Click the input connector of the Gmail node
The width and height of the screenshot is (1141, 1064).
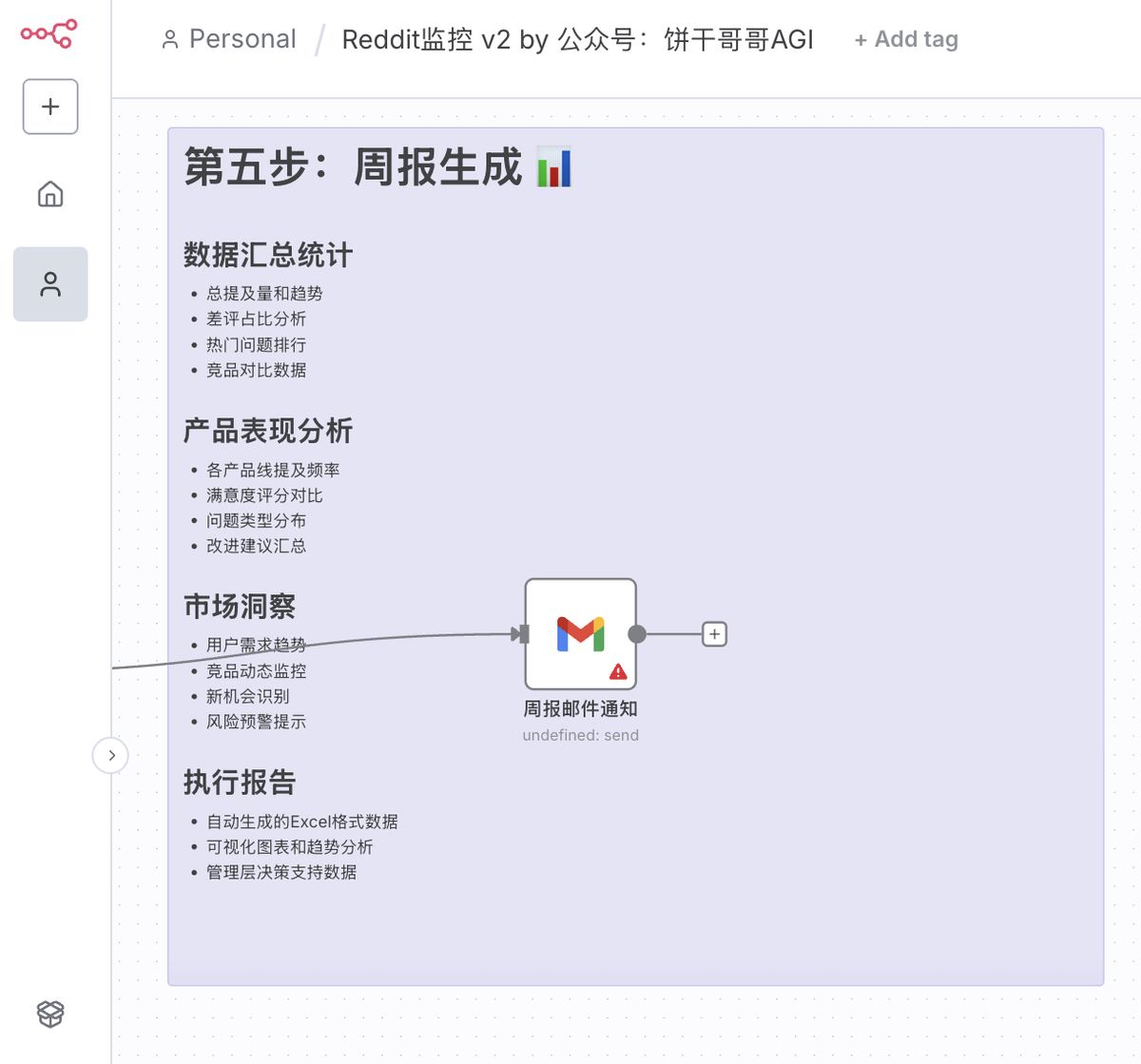click(521, 632)
